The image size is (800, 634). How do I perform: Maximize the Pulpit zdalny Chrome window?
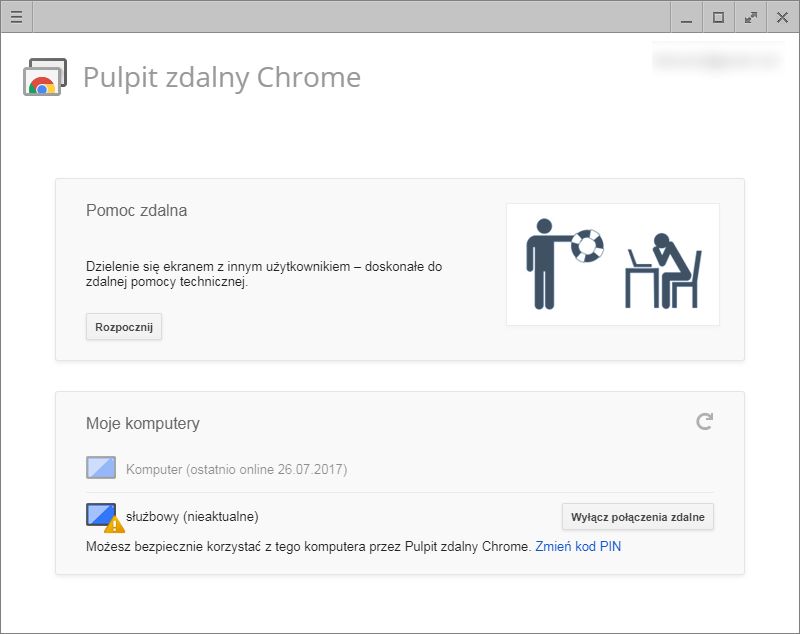[x=718, y=17]
